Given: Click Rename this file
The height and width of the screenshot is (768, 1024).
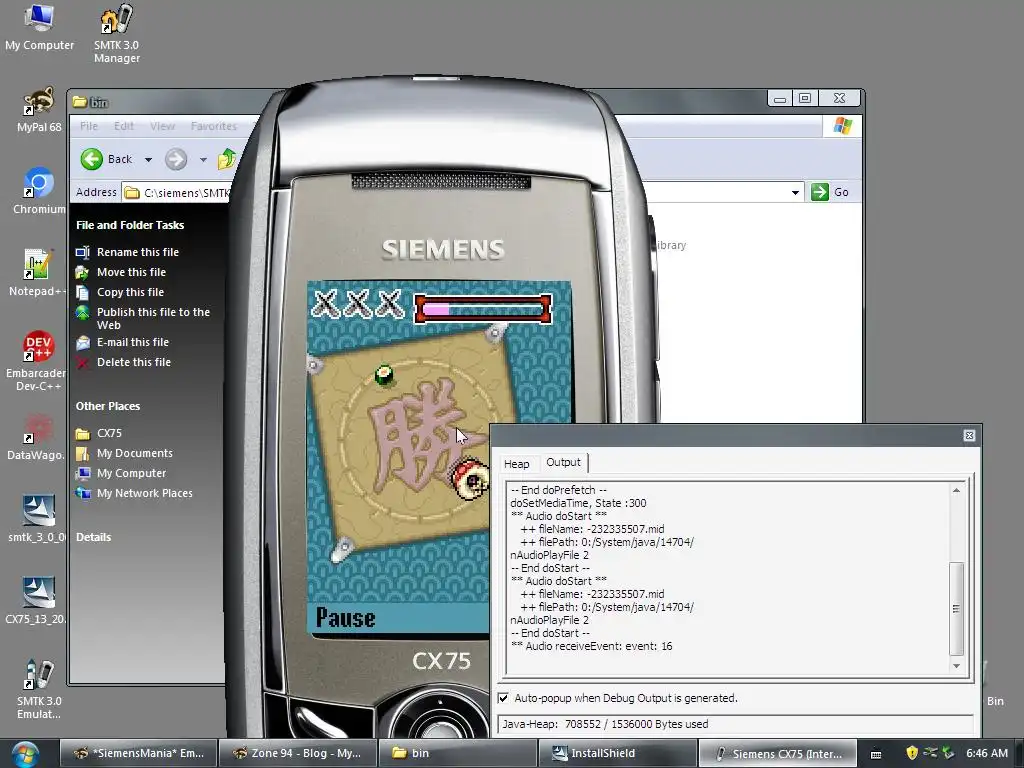Looking at the screenshot, I should click(x=138, y=252).
